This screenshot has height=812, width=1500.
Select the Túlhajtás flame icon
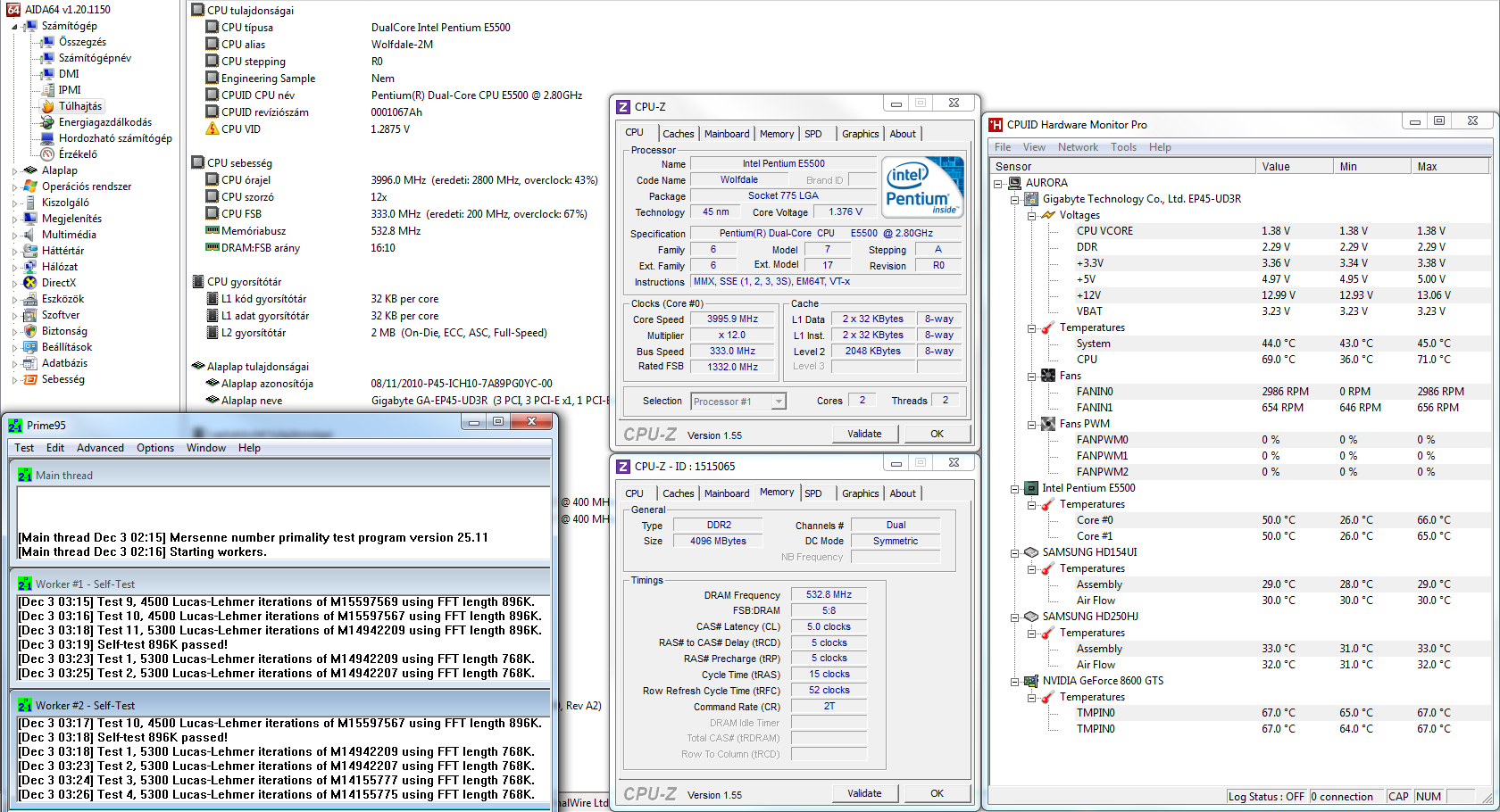(x=48, y=106)
